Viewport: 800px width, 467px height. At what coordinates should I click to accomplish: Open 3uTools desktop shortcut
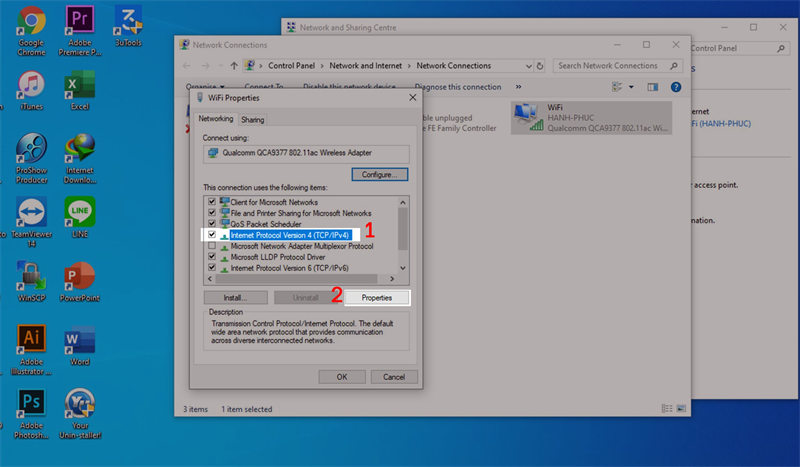[128, 27]
